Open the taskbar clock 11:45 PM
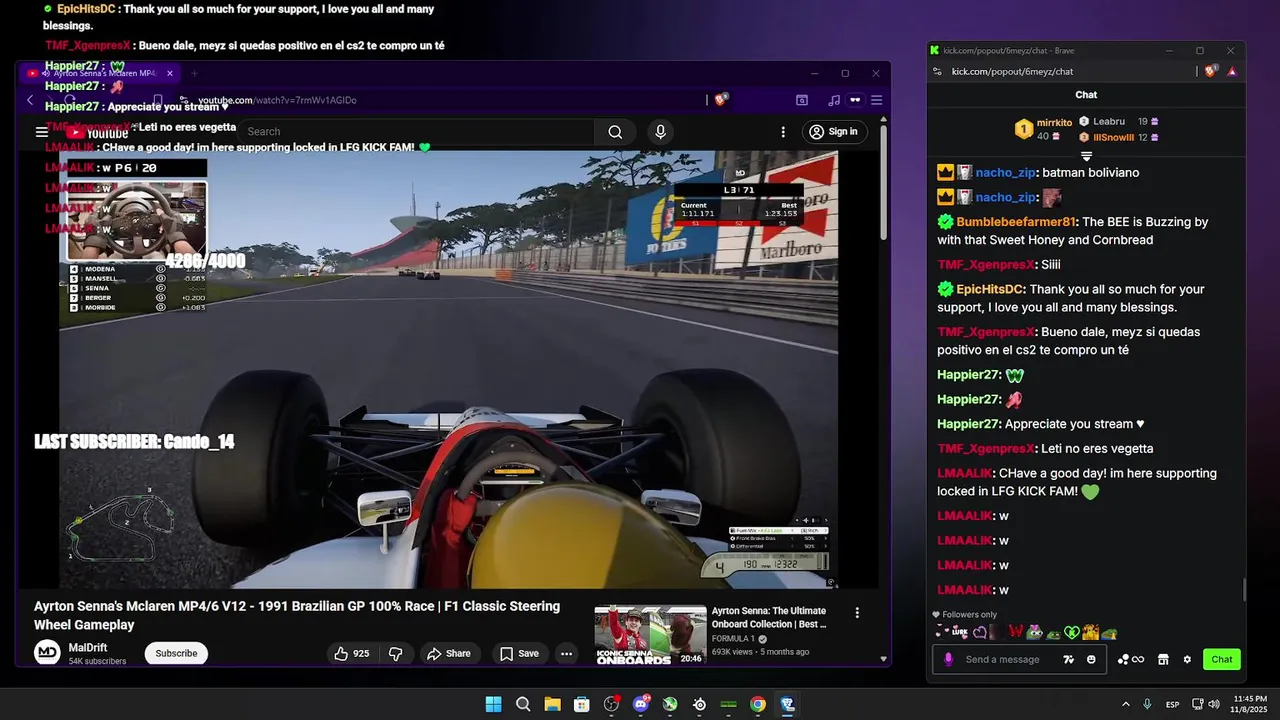The image size is (1280, 720). coord(1250,704)
